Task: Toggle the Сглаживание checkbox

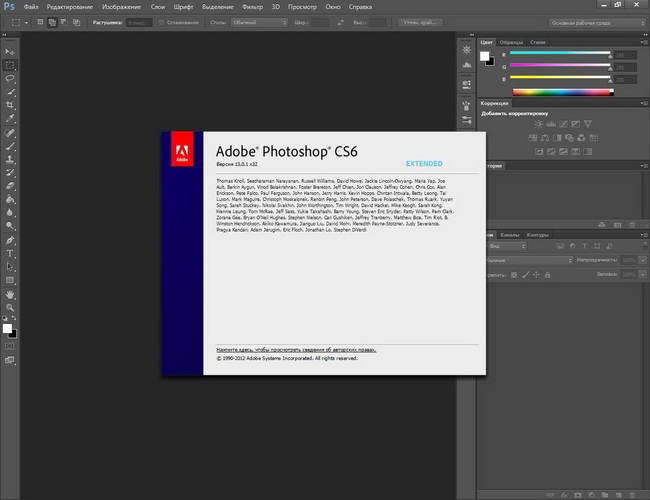Action: (161, 22)
